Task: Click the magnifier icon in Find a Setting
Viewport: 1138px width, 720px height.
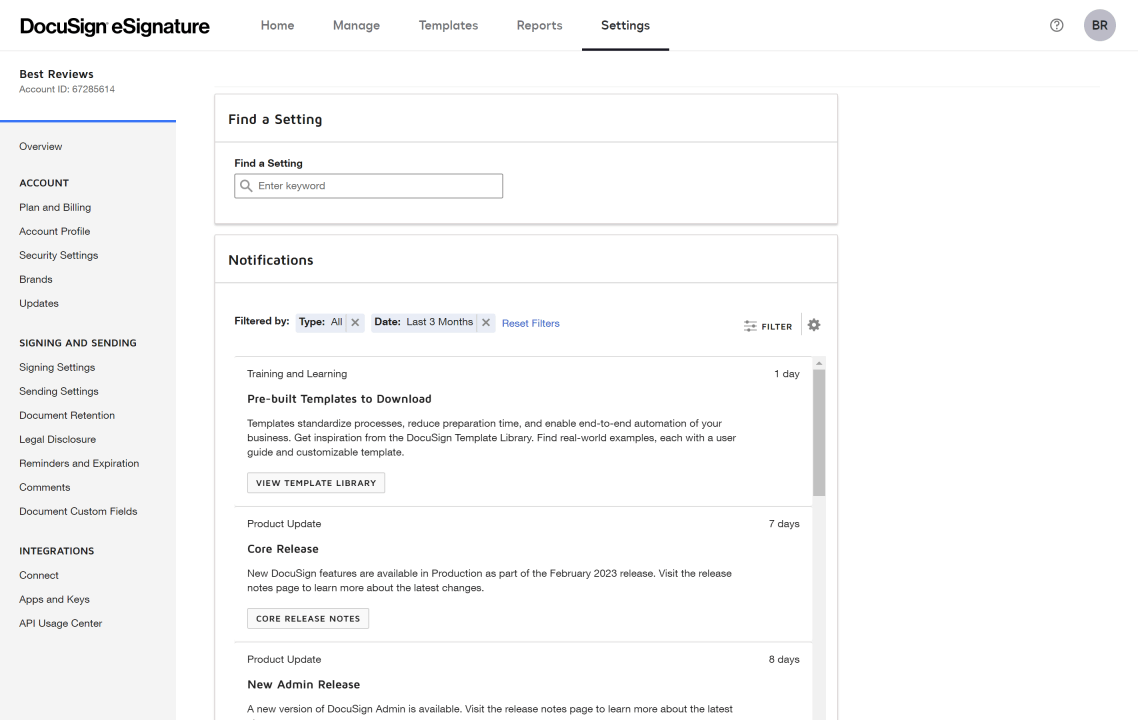Action: coord(245,186)
